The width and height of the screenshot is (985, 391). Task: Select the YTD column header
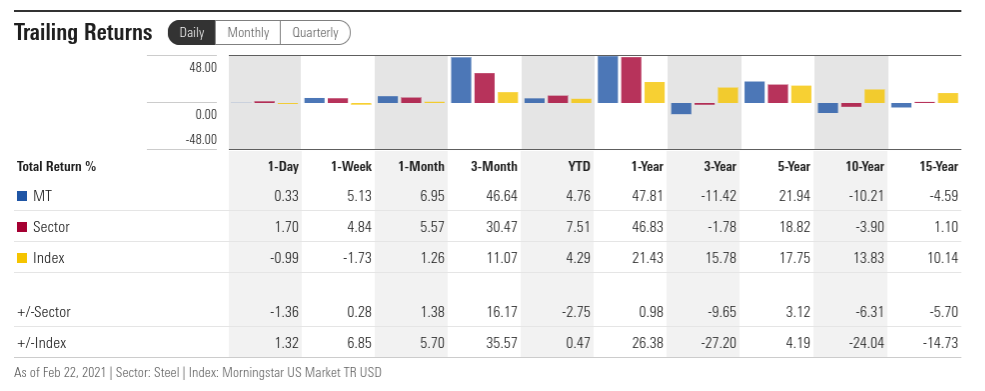click(x=579, y=167)
